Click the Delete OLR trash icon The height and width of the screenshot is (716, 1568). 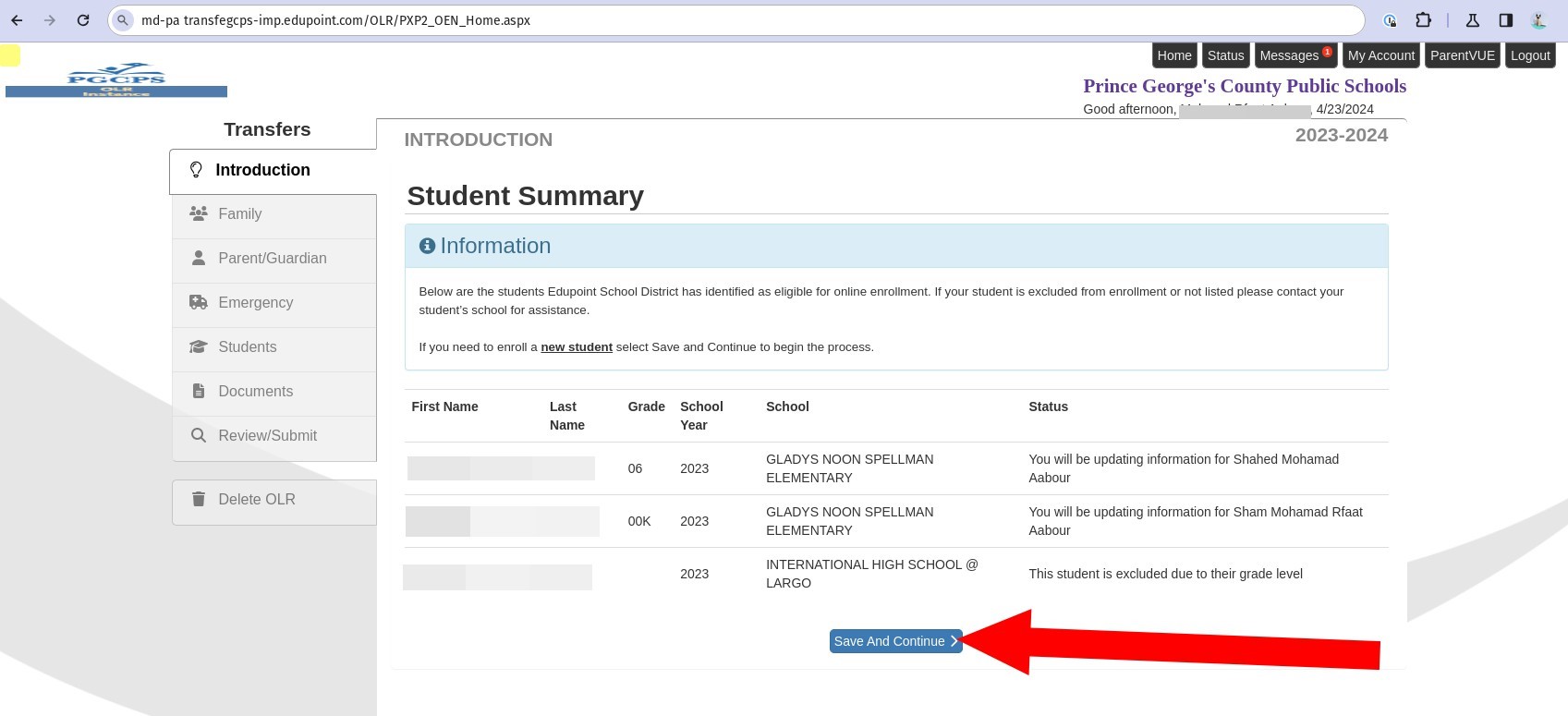pos(198,499)
